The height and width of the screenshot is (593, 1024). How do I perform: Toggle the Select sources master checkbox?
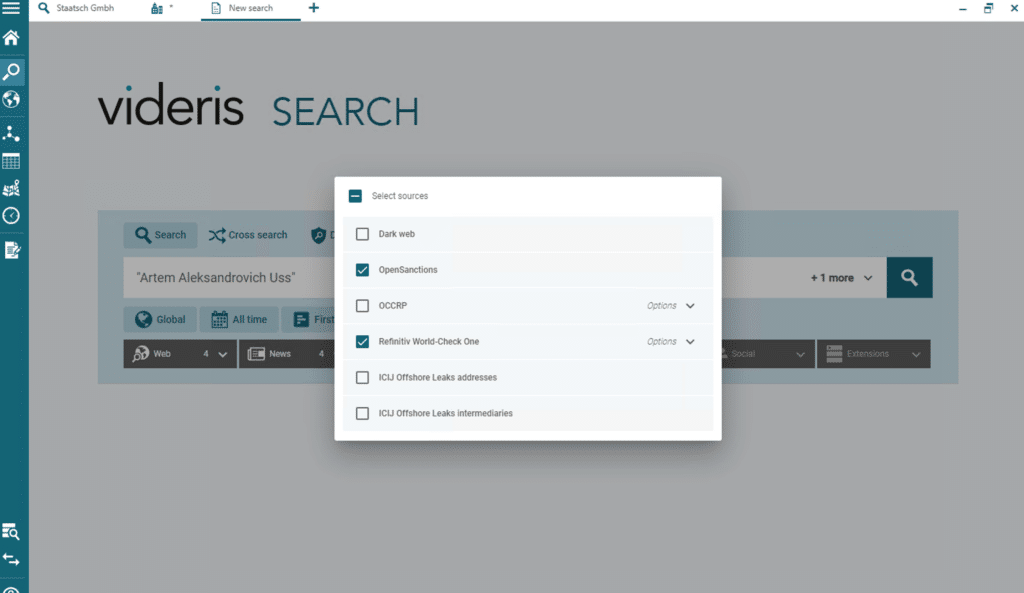(355, 196)
